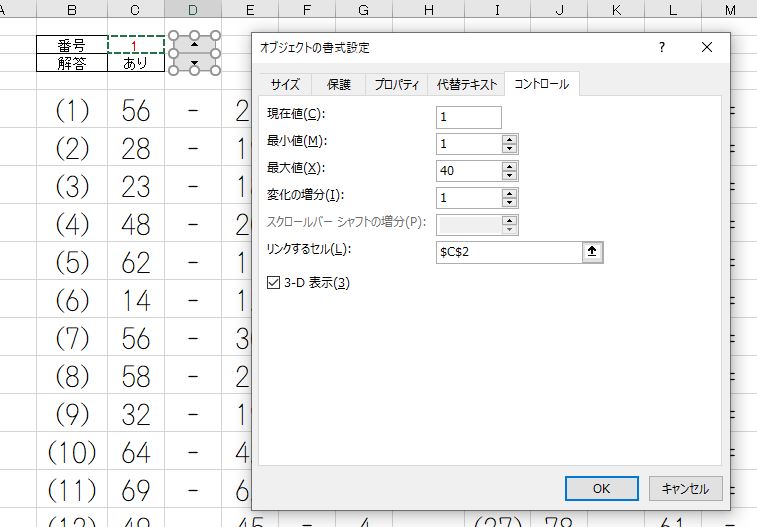Click the キャンセル button
Image resolution: width=757 pixels, height=527 pixels.
pos(686,488)
